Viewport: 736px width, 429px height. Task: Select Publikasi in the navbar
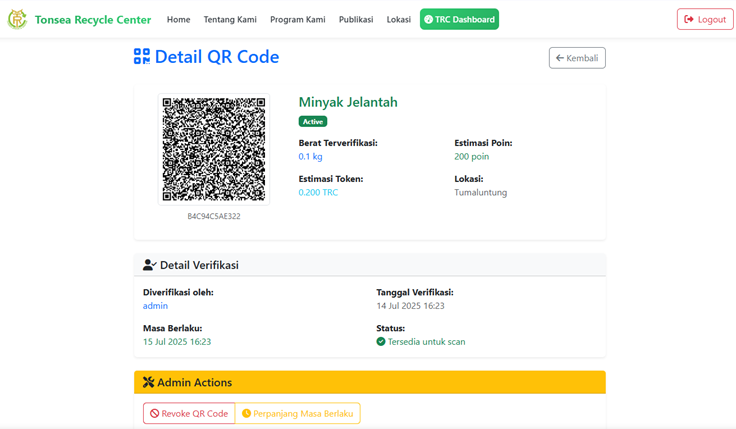coord(356,19)
